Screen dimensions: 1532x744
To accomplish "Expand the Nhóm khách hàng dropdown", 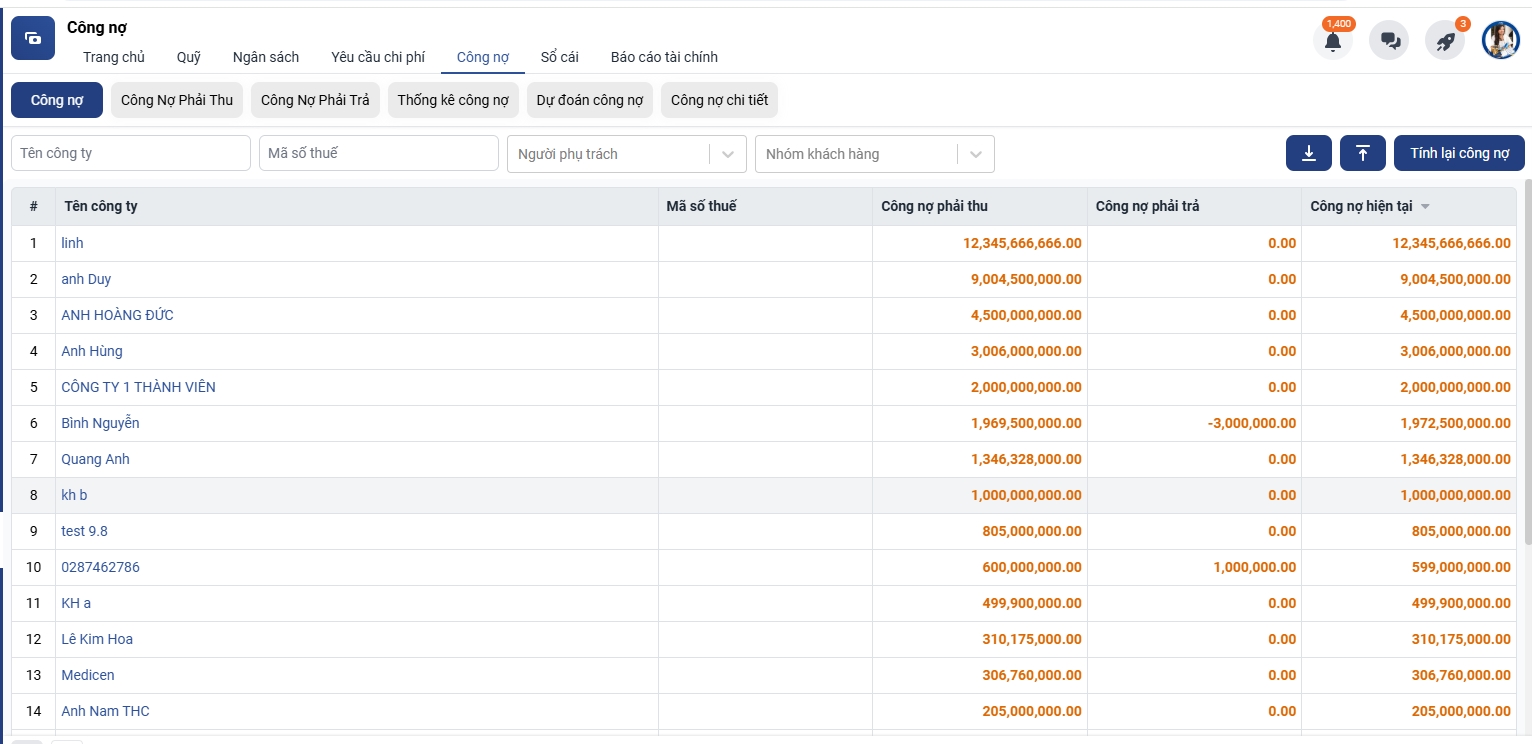I will 975,154.
